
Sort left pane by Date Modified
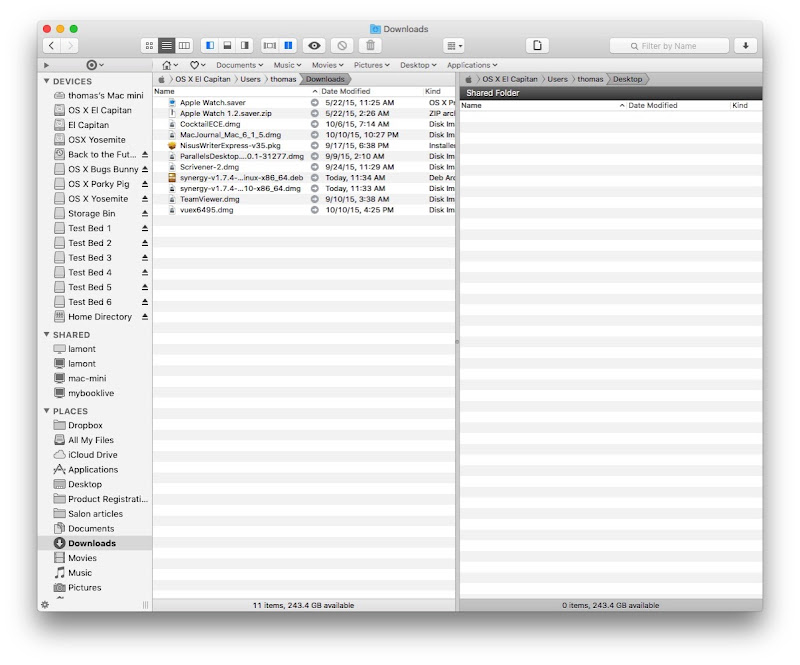370,91
